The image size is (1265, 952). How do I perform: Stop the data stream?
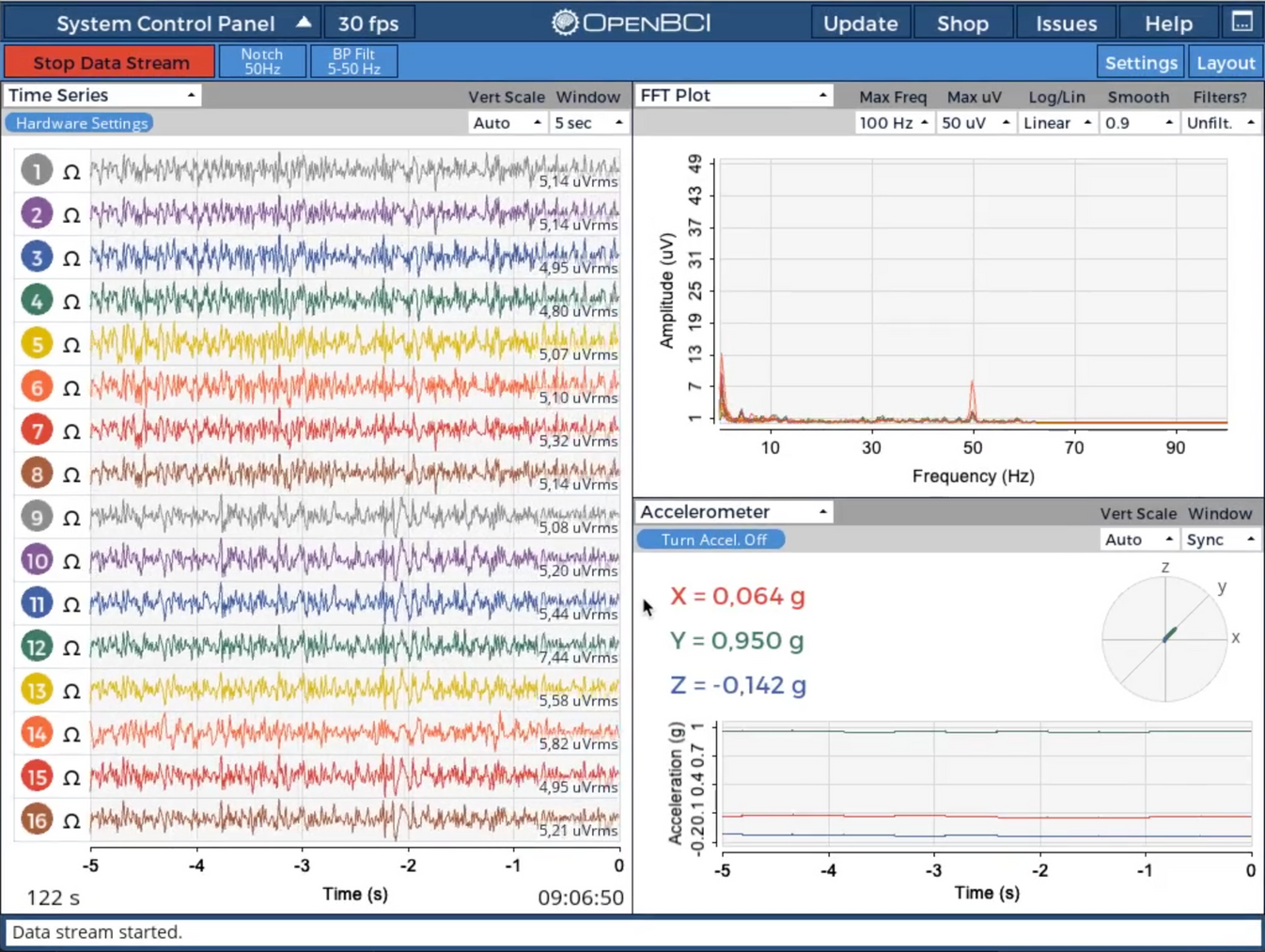pos(109,62)
